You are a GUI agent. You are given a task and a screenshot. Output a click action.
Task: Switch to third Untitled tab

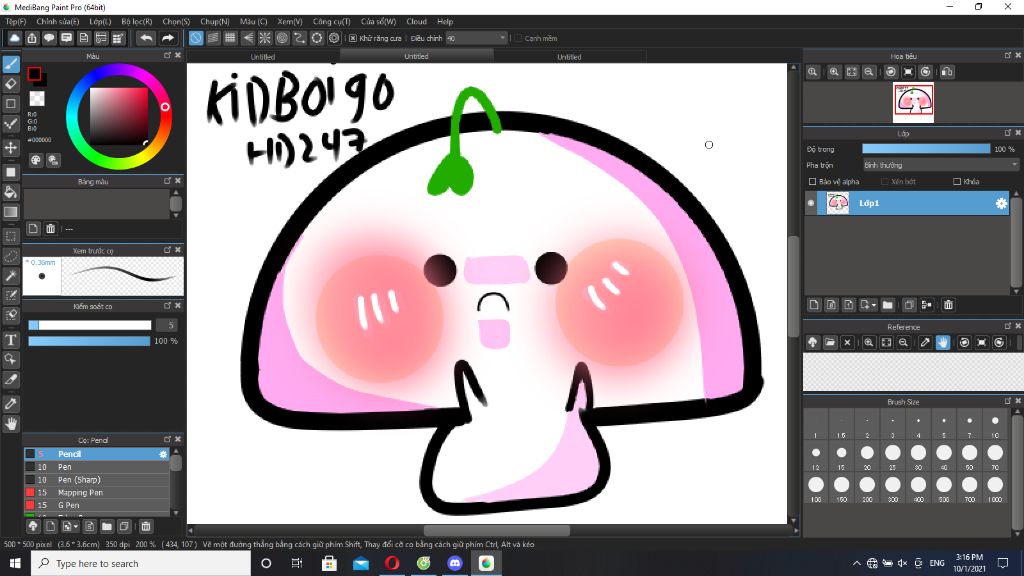point(569,57)
